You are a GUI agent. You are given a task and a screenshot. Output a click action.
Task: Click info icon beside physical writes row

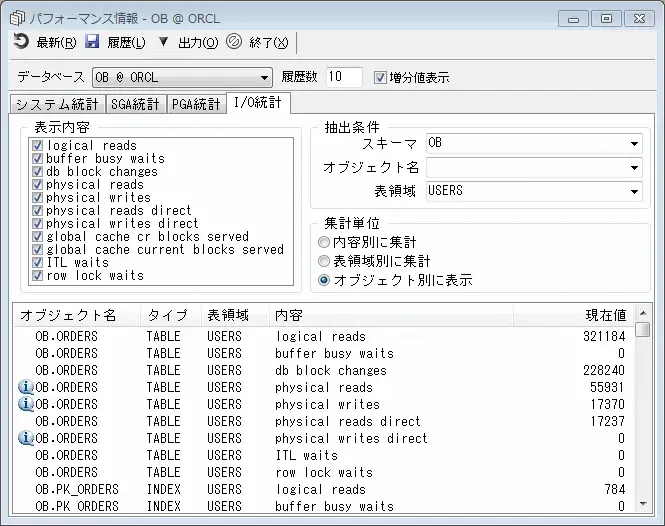(26, 404)
